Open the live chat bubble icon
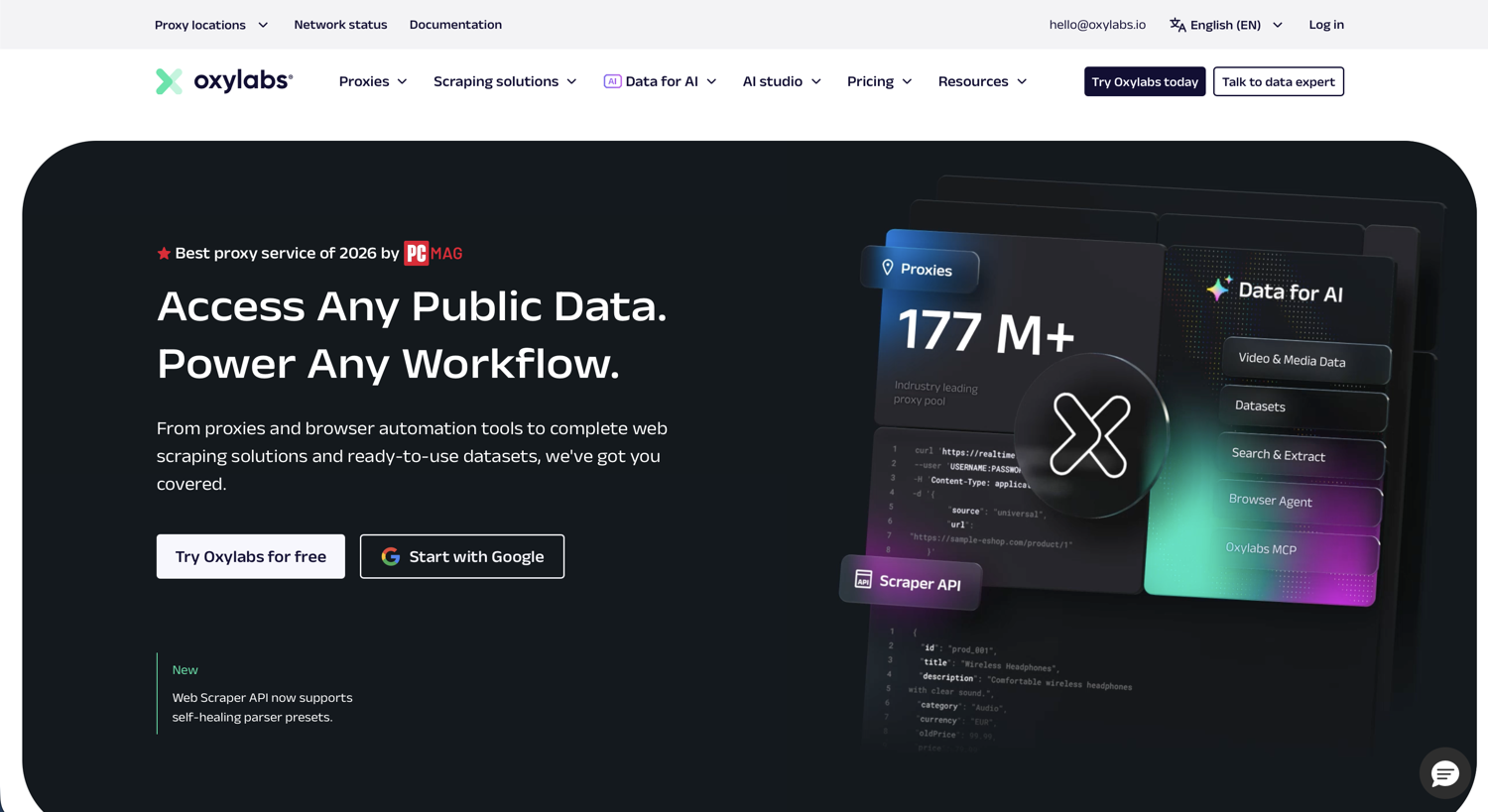 pyautogui.click(x=1444, y=773)
